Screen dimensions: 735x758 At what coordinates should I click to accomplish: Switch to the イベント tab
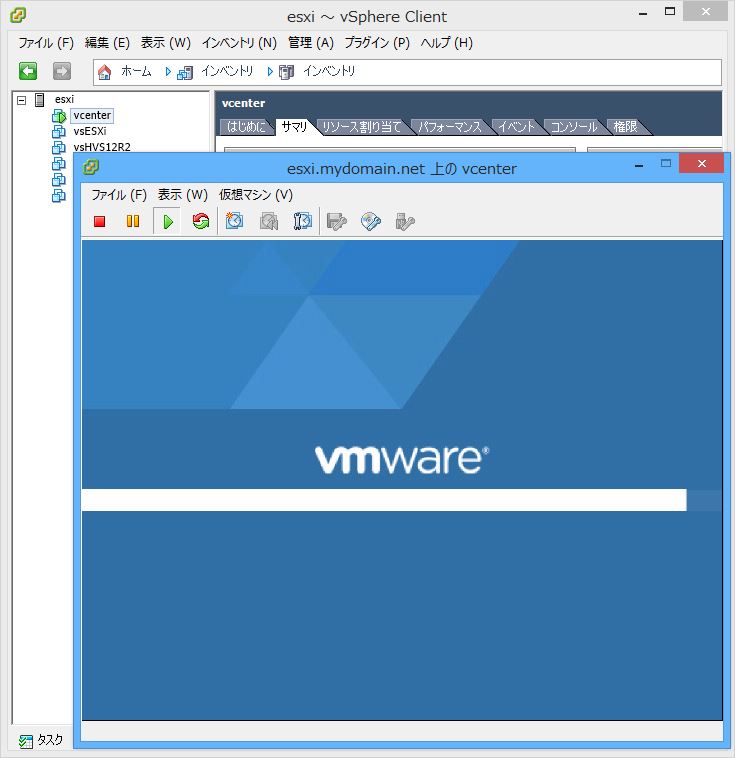point(516,127)
